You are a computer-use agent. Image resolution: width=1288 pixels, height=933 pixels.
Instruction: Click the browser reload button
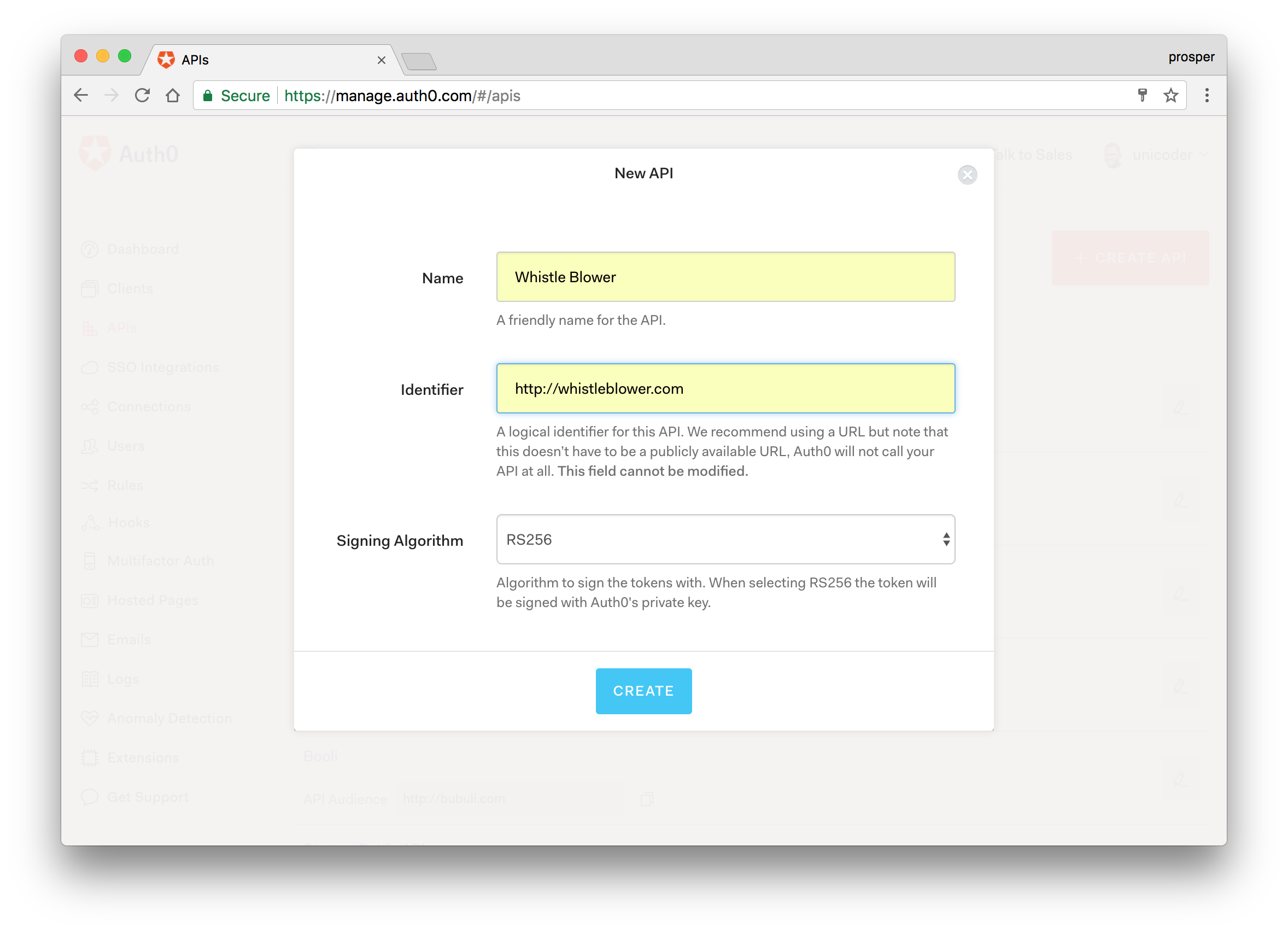pos(144,96)
